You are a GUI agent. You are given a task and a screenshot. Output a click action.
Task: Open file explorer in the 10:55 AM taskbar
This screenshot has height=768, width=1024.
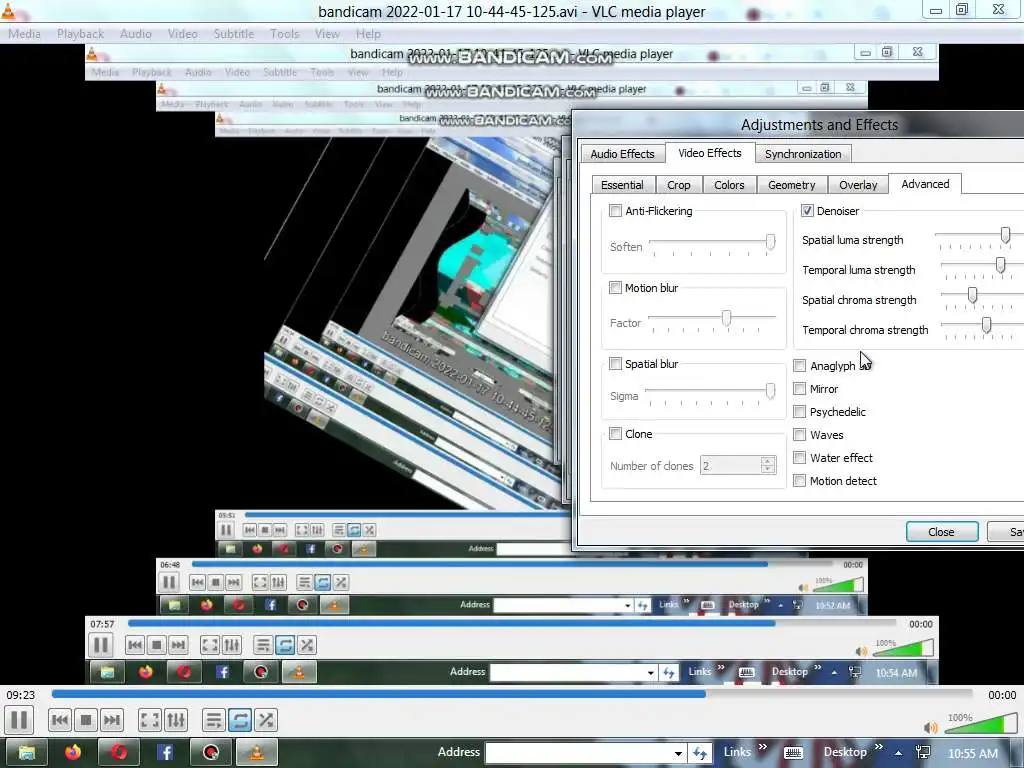[x=26, y=752]
